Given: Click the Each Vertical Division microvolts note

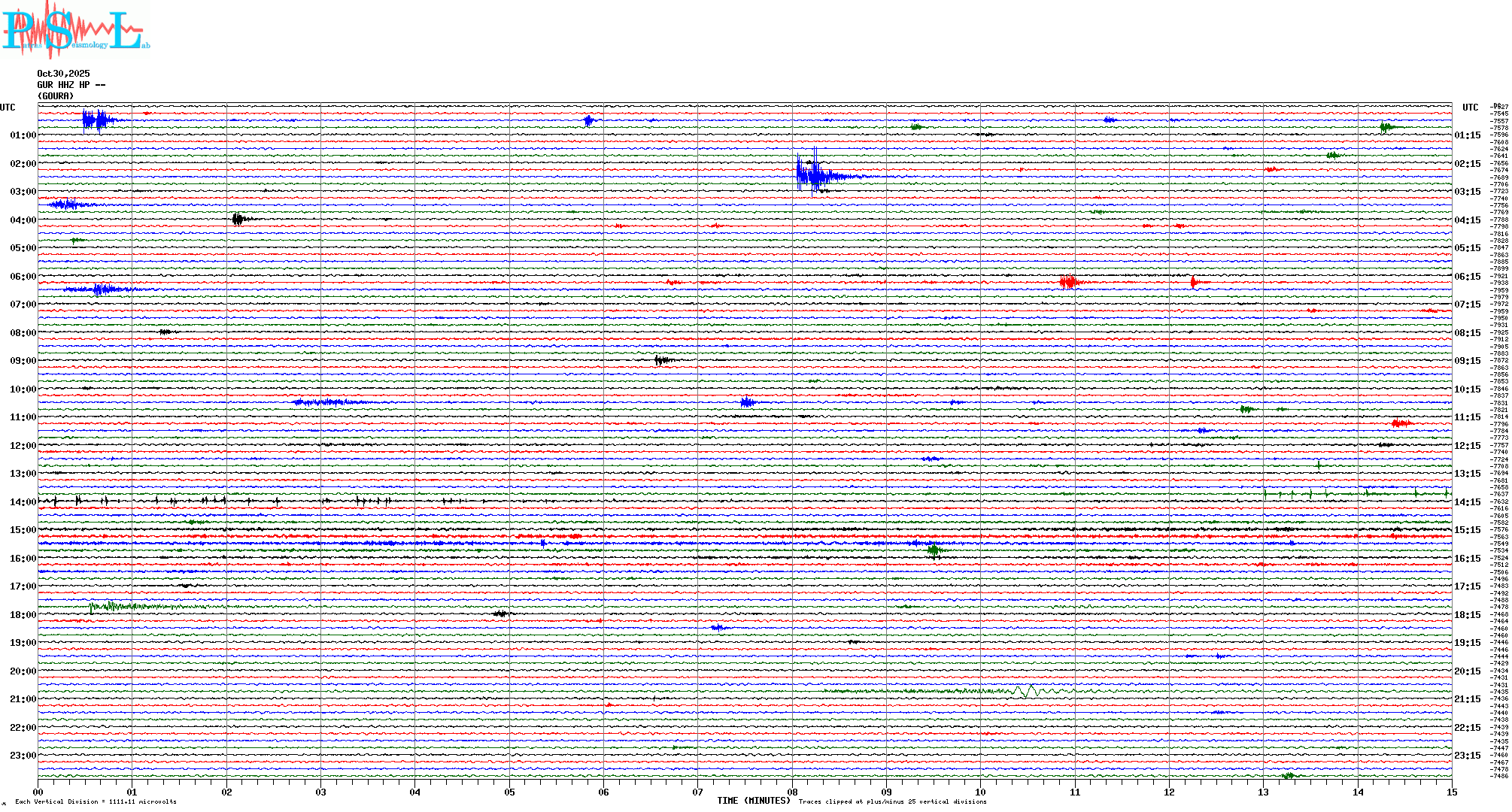Looking at the screenshot, I should (x=96, y=801).
